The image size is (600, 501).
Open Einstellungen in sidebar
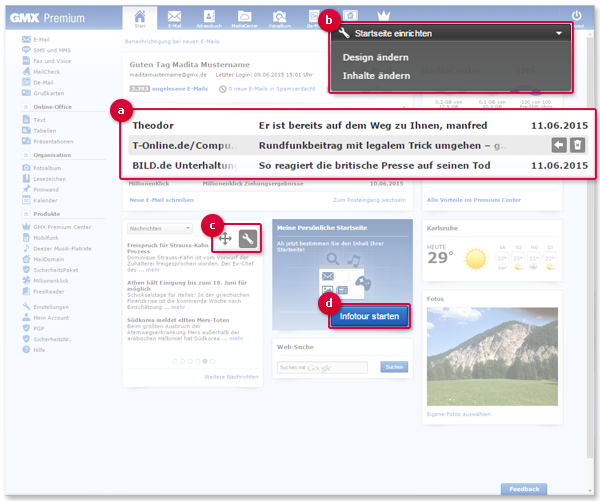tap(46, 307)
